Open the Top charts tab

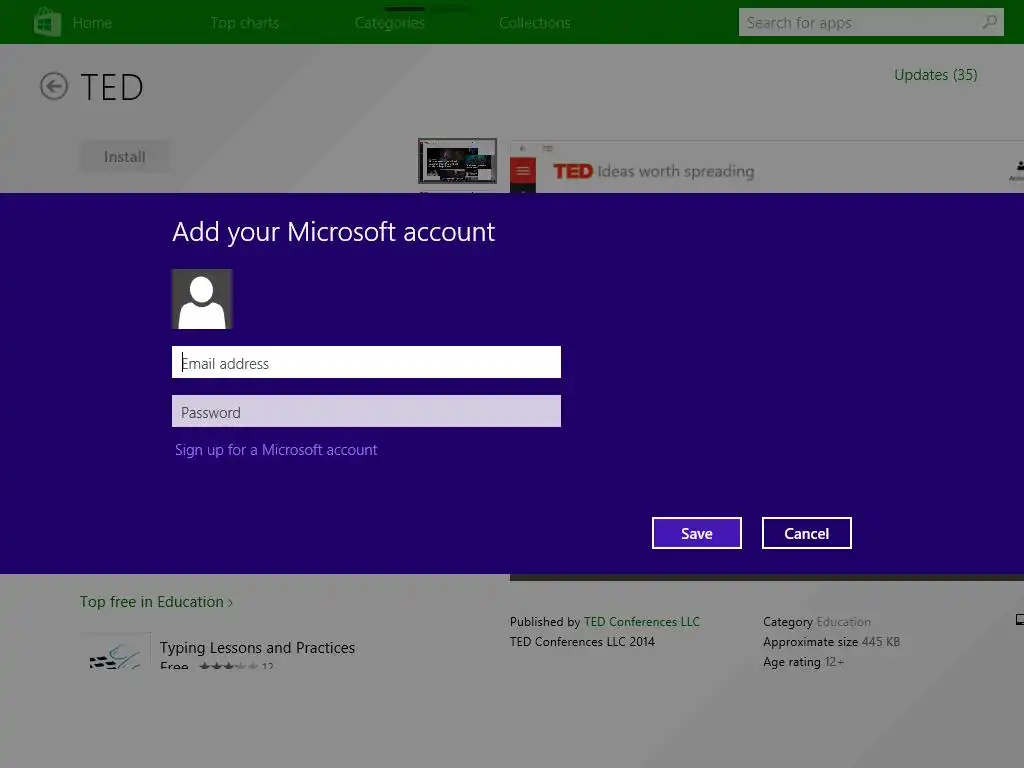pos(245,23)
